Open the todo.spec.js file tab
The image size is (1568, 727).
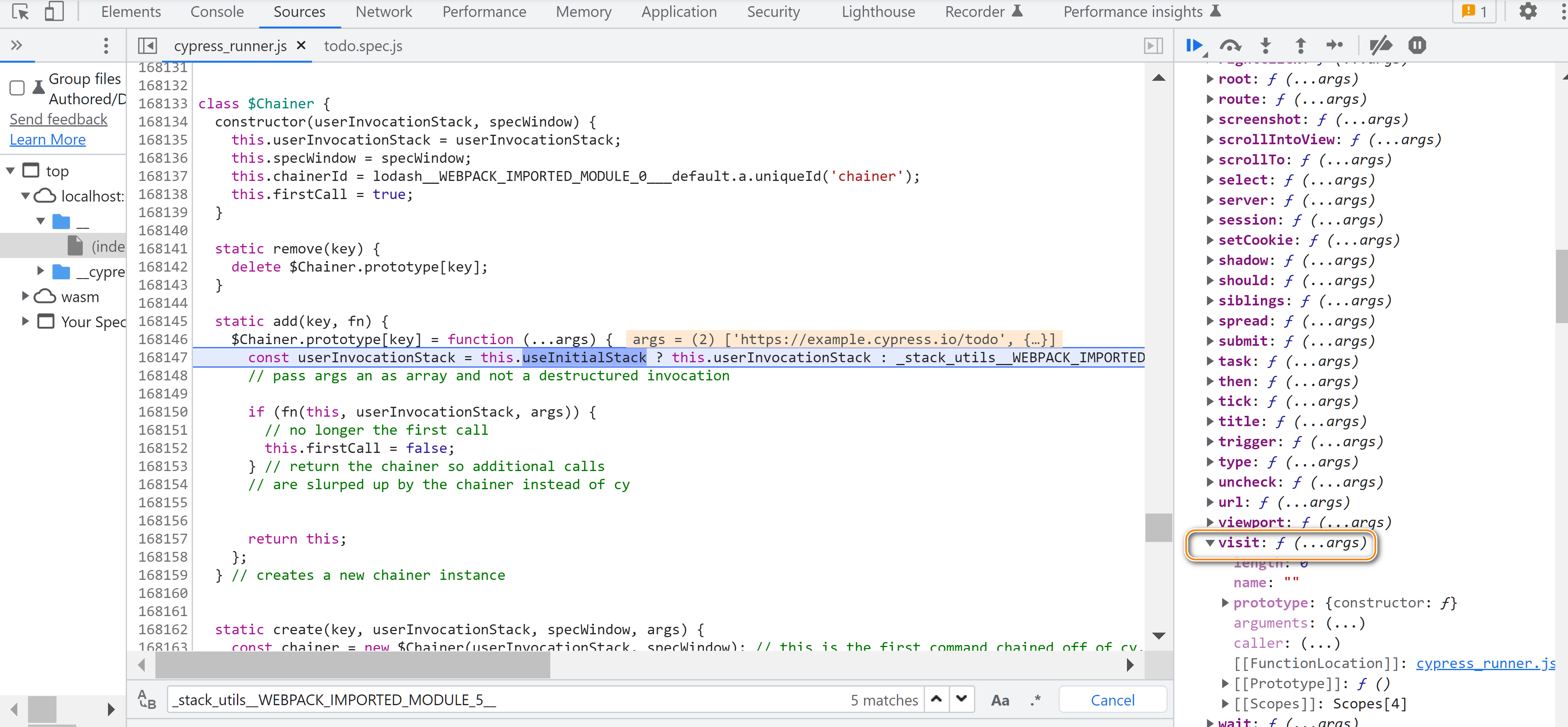click(x=363, y=46)
